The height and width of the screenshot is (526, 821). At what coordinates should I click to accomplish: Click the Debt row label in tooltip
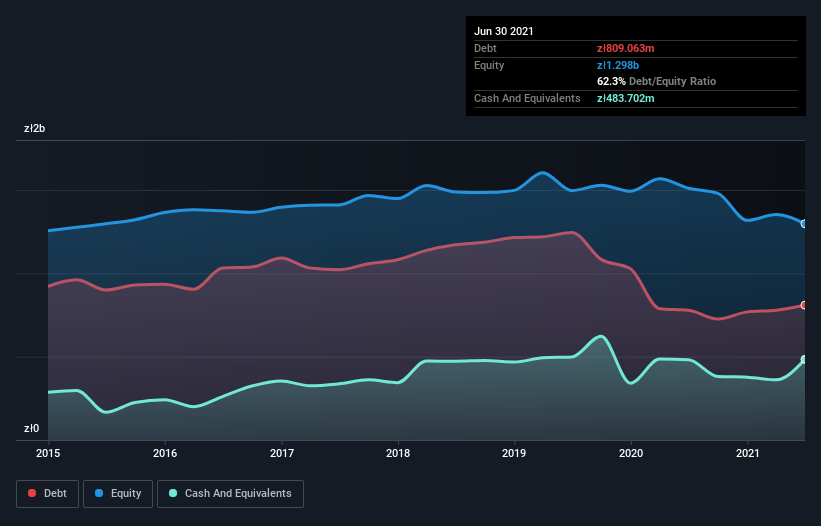pyautogui.click(x=485, y=48)
